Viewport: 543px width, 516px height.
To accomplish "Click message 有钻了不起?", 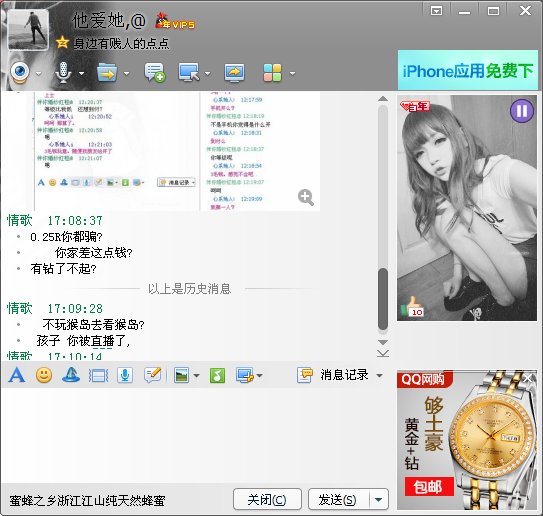I will pos(63,269).
